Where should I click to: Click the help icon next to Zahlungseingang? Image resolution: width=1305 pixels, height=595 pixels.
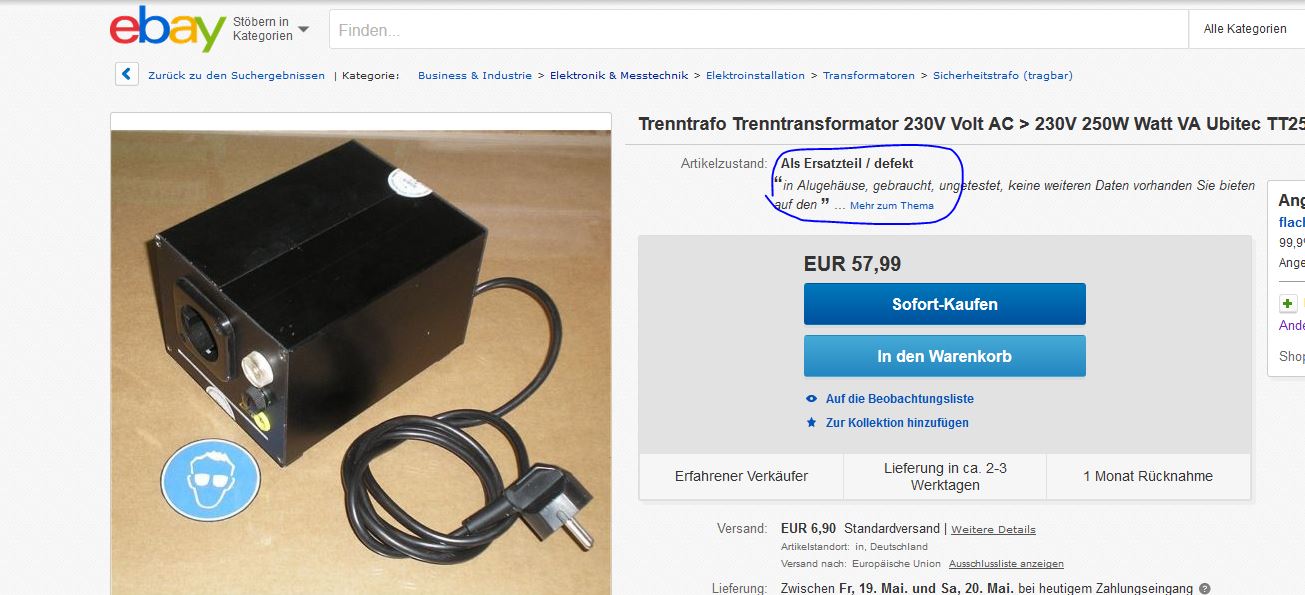[x=1204, y=588]
